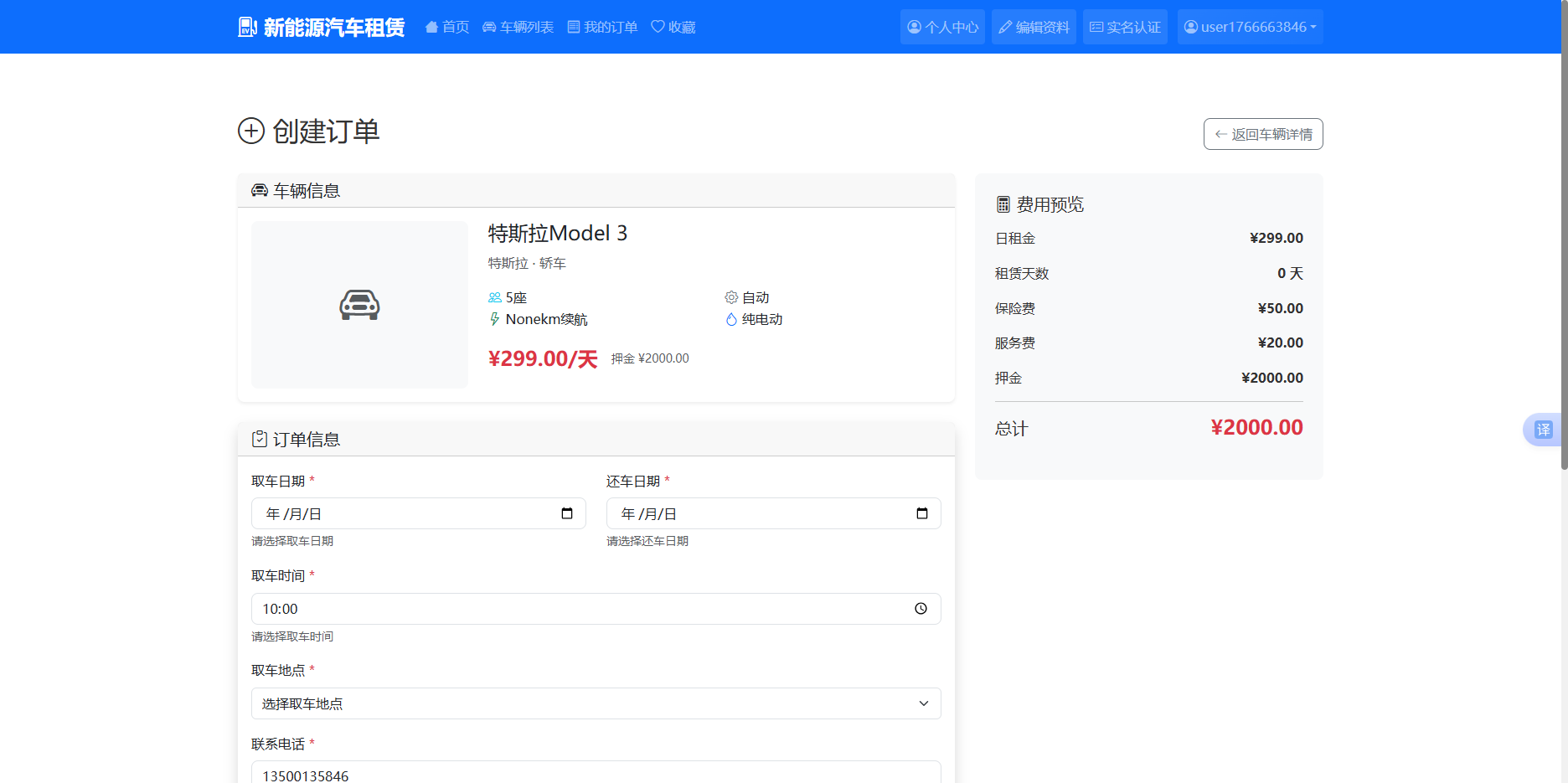Viewport: 1568px width, 783px height.
Task: Click the 总计 ¥2000.00 total amount
Action: tap(1256, 427)
